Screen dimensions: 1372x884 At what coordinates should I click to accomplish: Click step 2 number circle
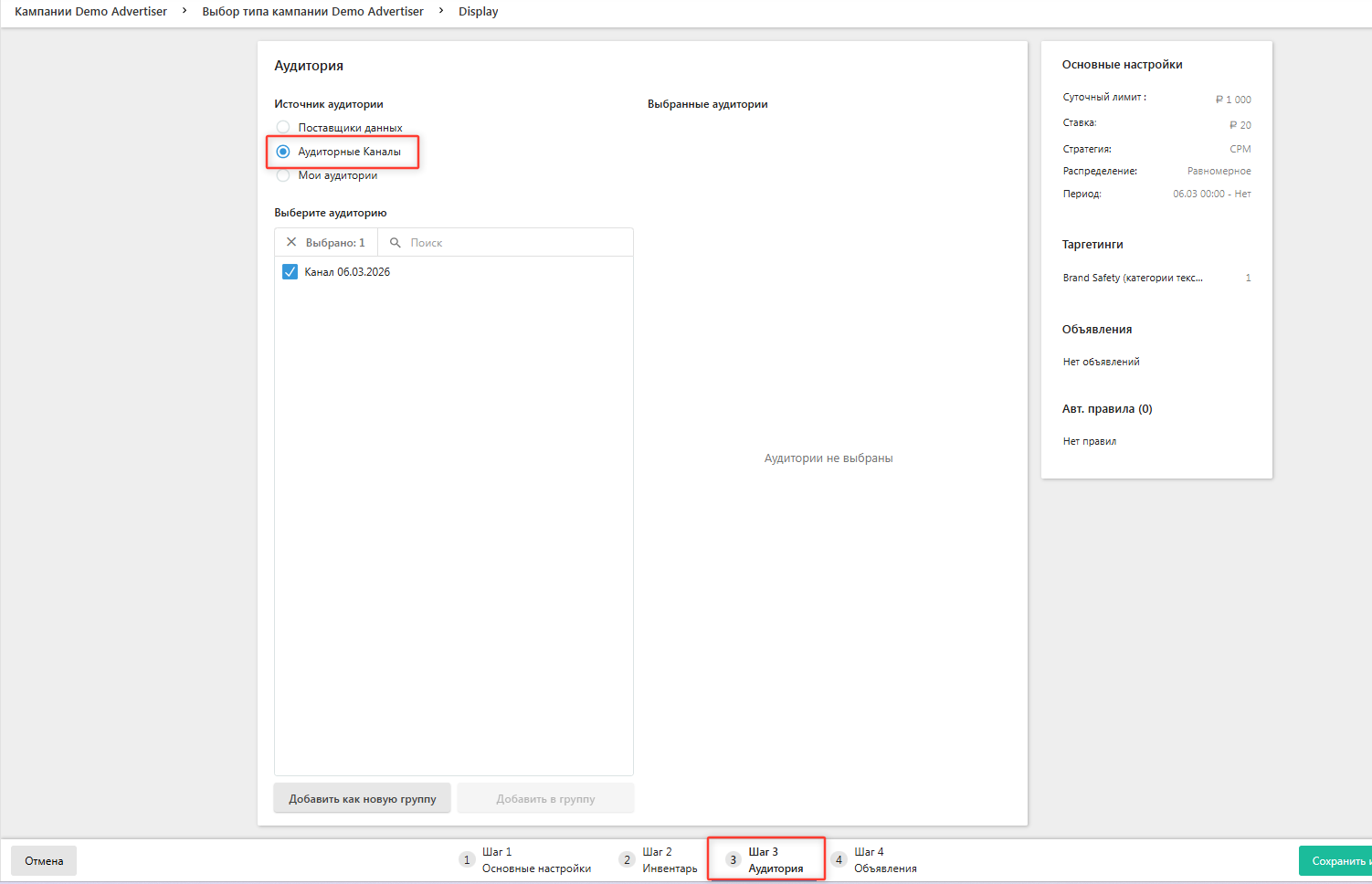tap(627, 860)
